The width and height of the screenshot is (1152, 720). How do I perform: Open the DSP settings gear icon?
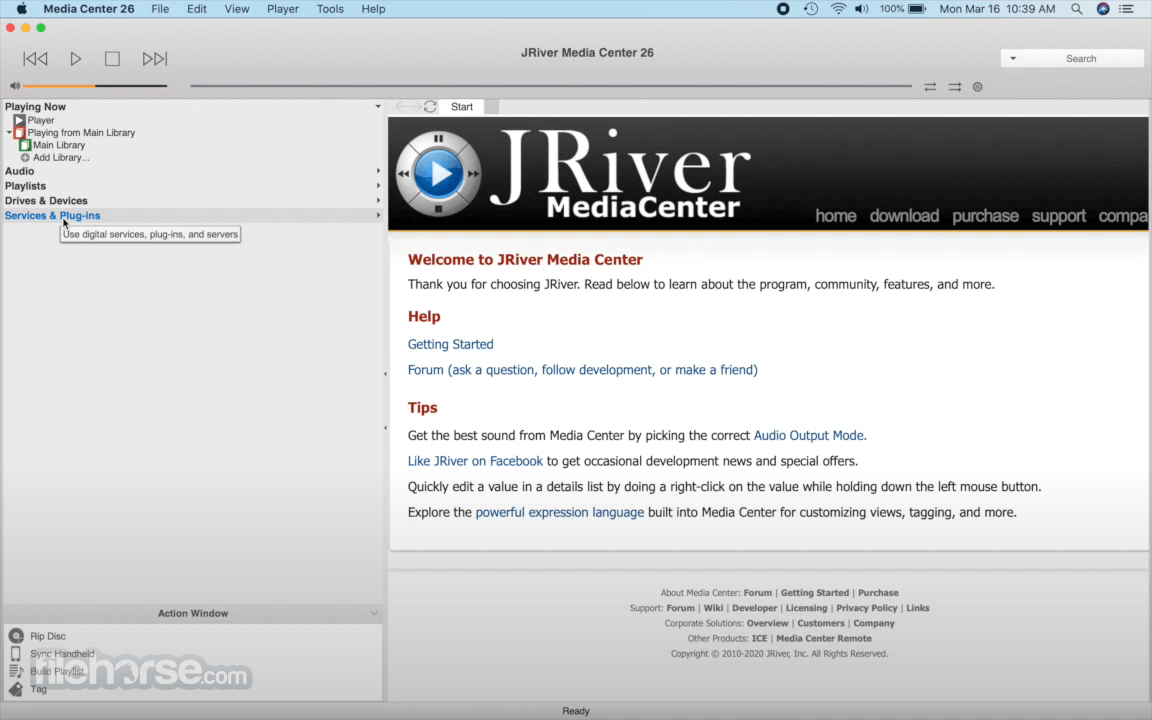coord(977,87)
